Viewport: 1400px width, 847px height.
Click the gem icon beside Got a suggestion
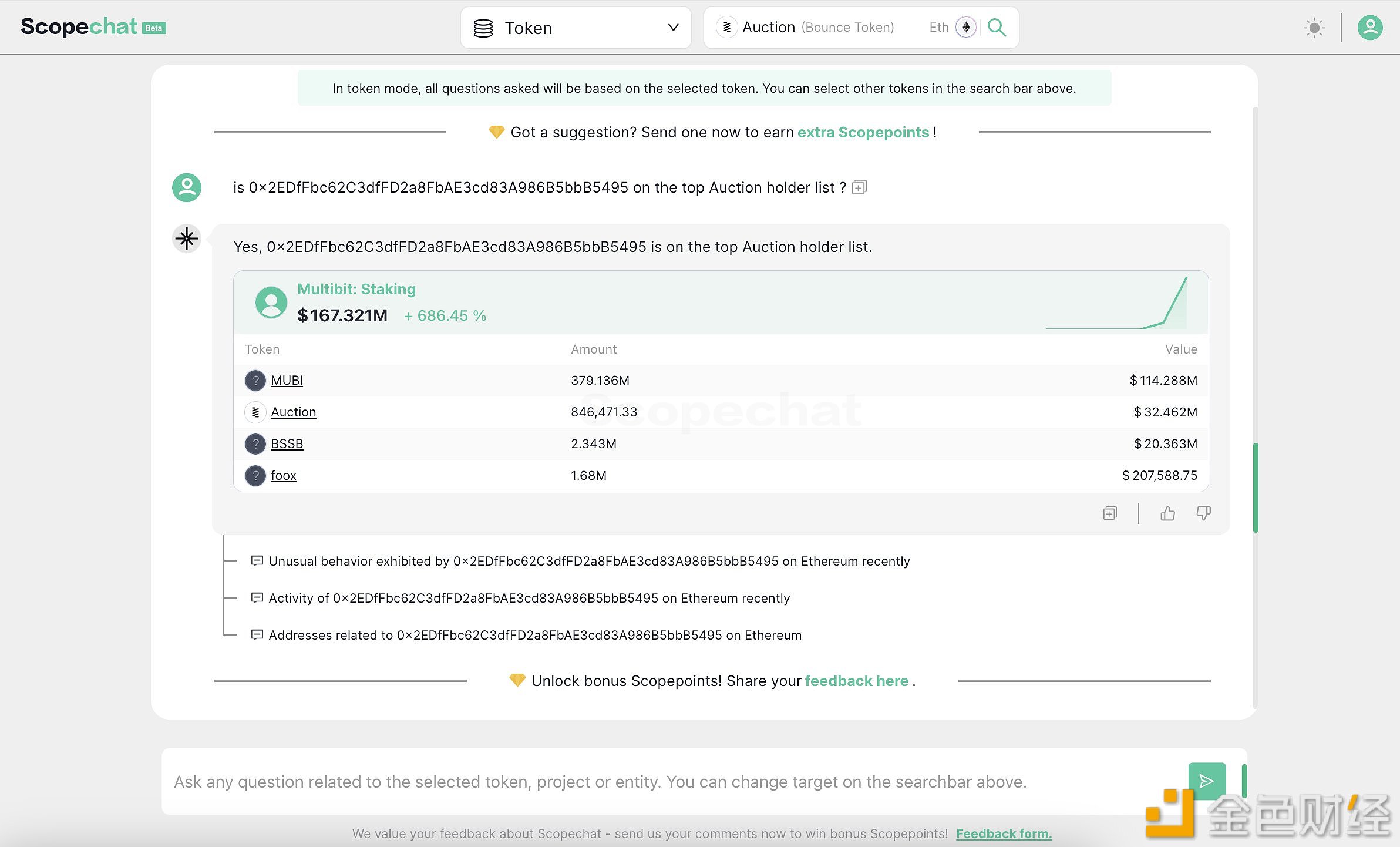[x=496, y=132]
